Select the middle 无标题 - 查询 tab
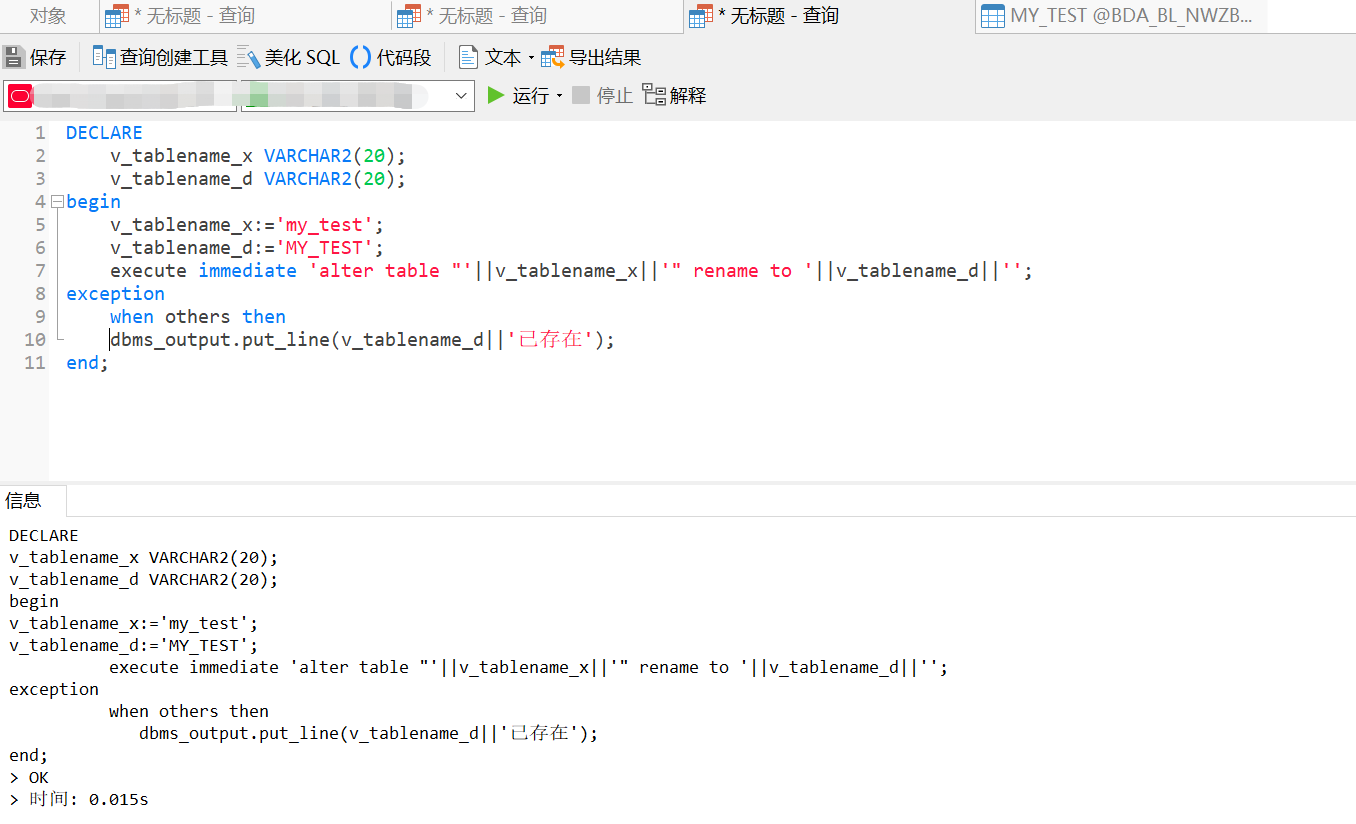 537,16
